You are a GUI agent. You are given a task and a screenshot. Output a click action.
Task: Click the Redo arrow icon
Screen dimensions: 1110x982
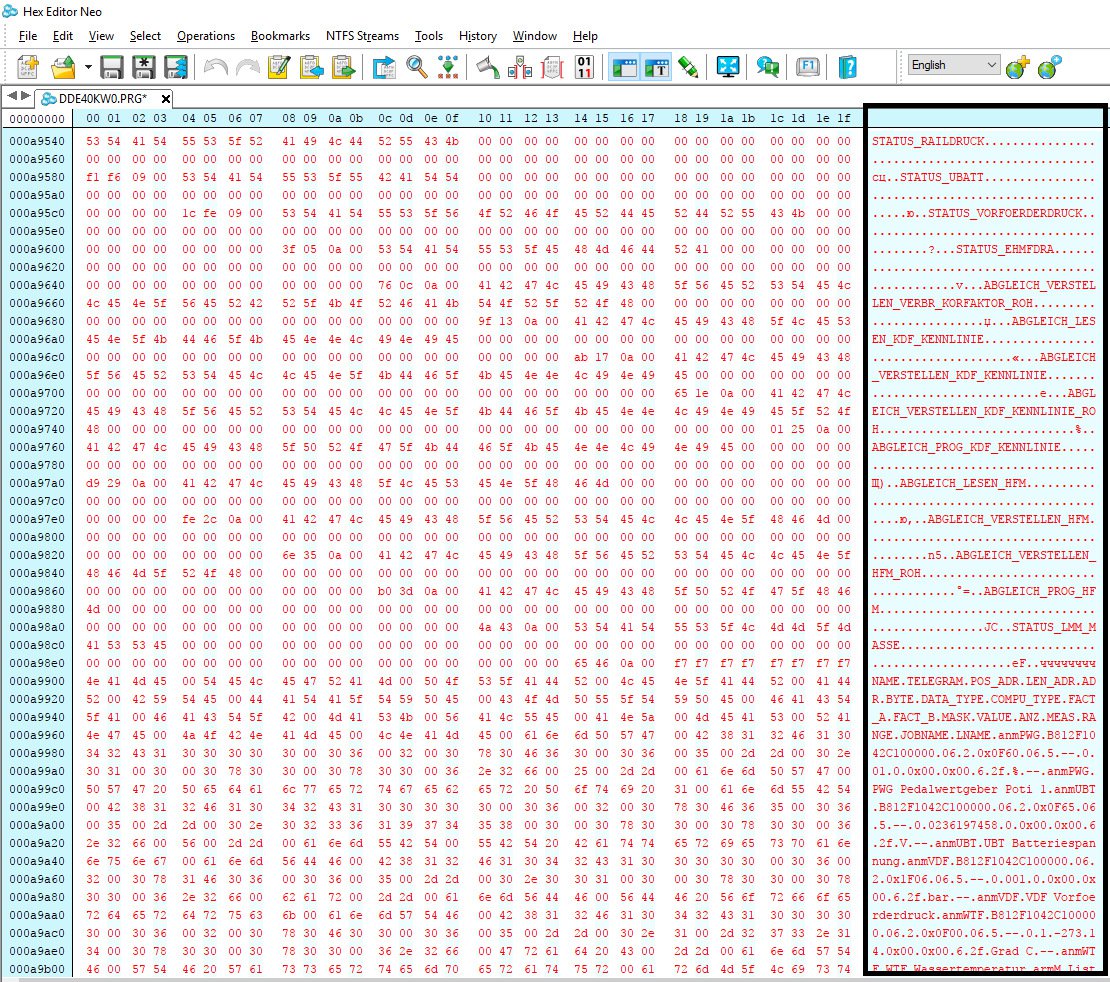coord(248,67)
